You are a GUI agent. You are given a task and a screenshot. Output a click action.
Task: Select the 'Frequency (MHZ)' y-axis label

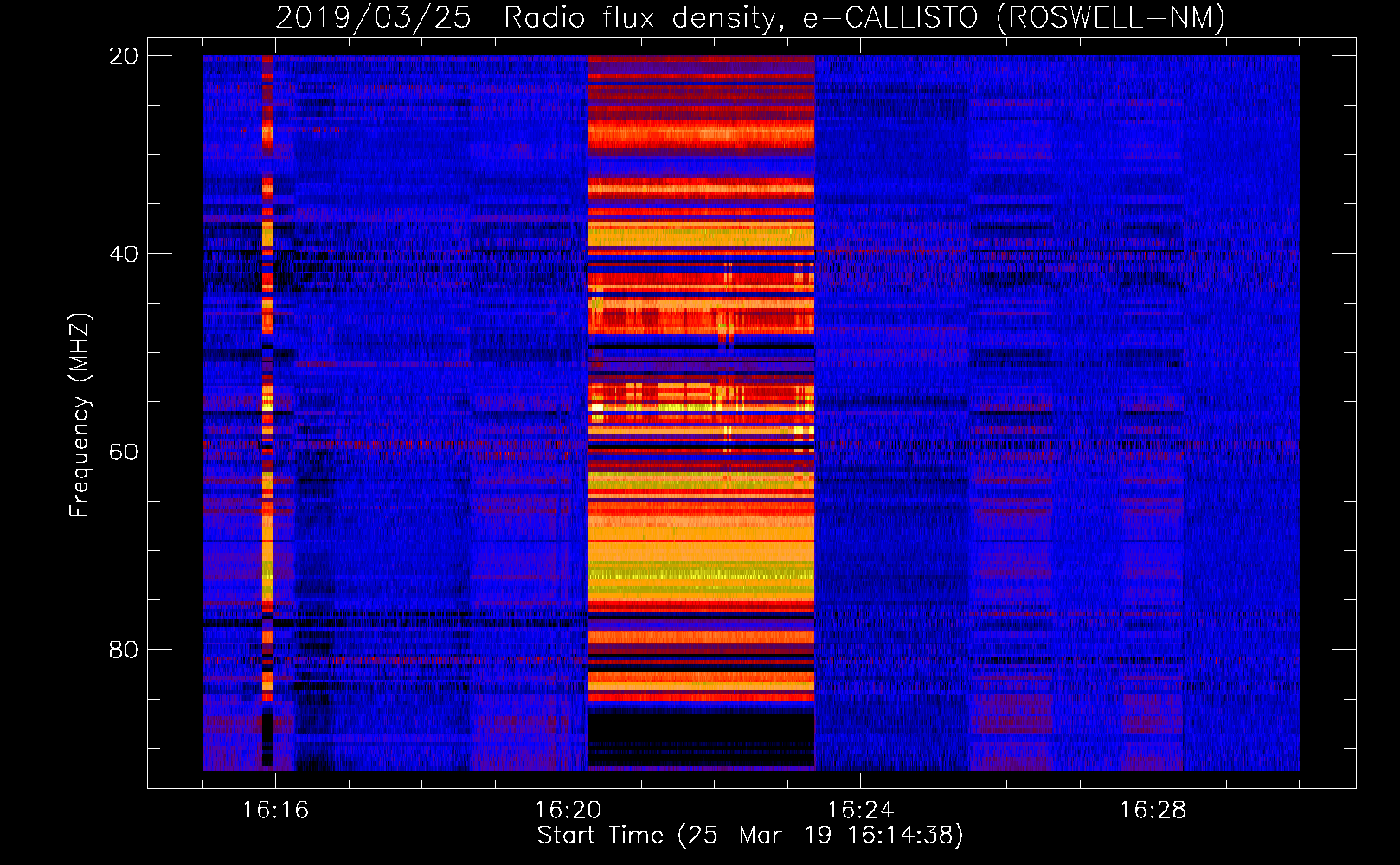point(80,415)
